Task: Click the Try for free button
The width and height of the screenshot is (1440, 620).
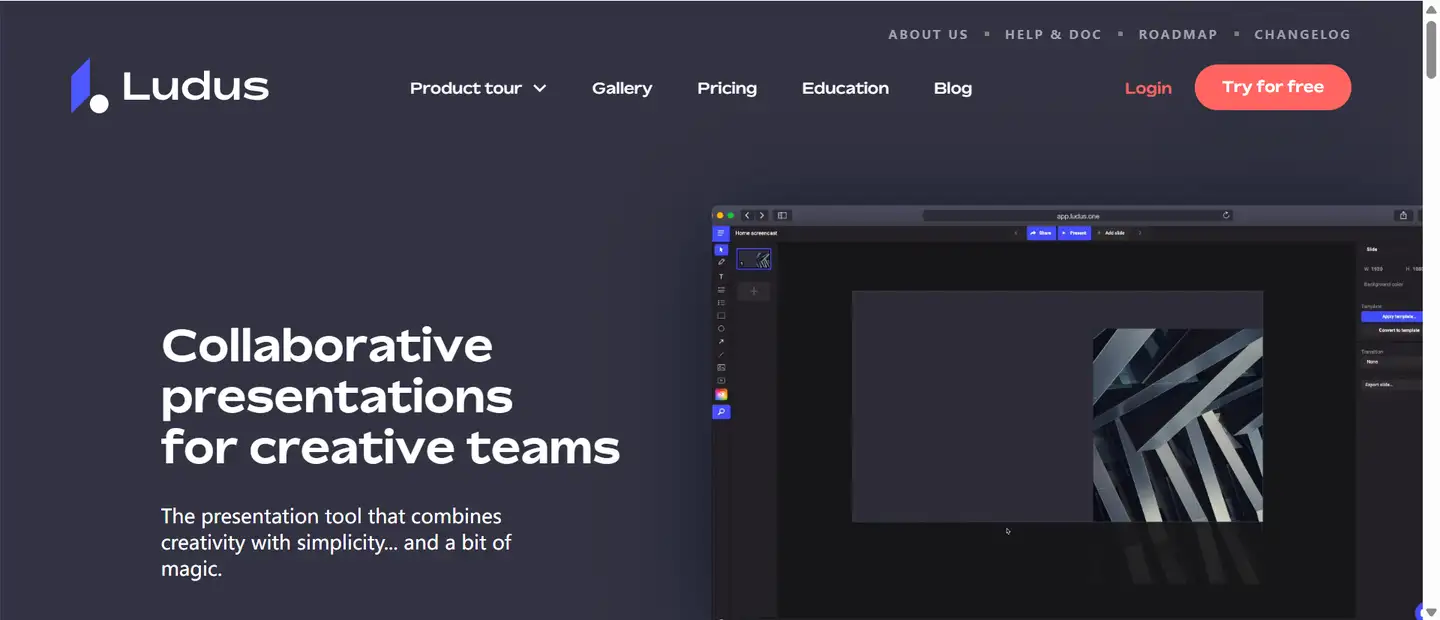Action: coord(1273,87)
